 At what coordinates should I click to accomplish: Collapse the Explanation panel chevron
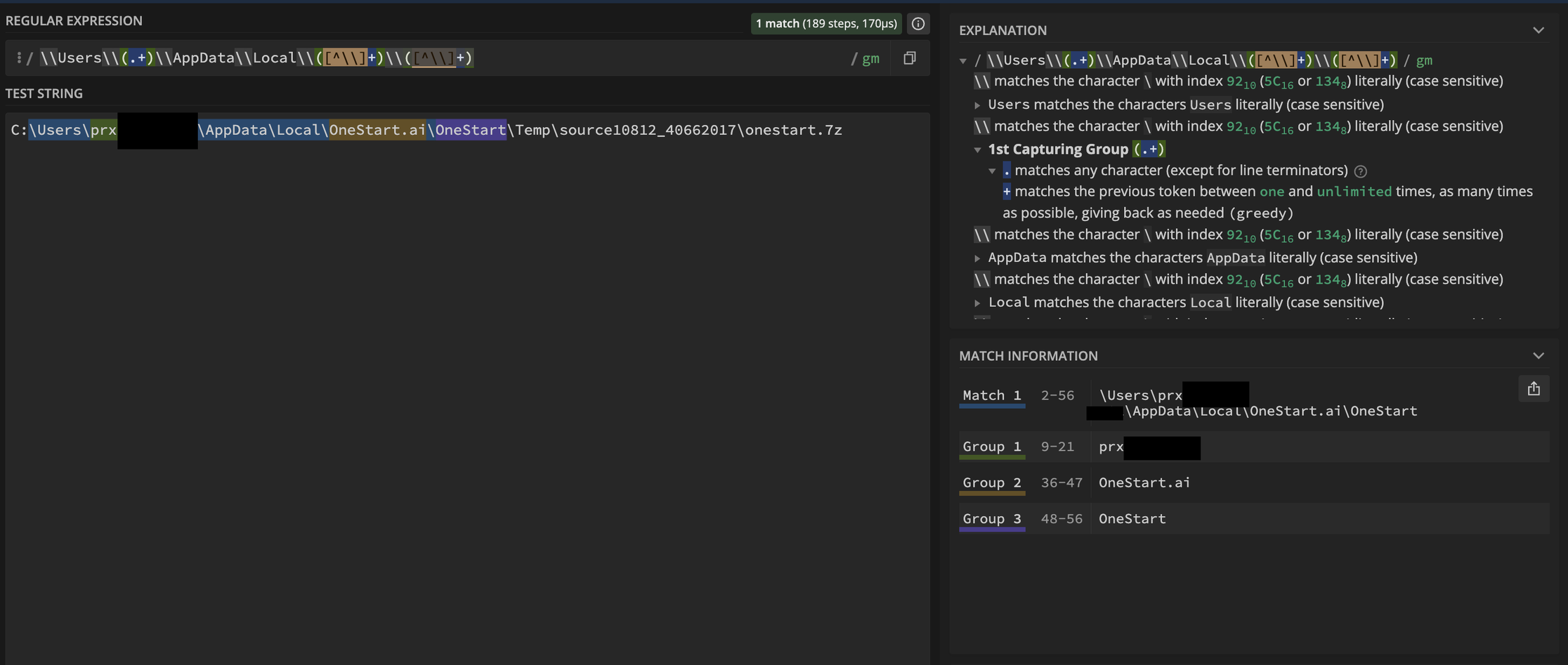click(1538, 30)
